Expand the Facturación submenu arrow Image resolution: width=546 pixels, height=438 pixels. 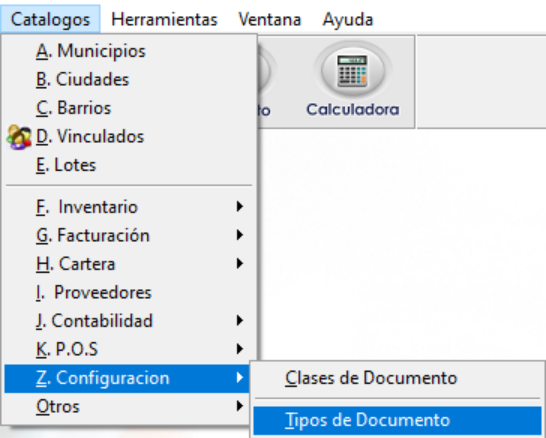[240, 235]
